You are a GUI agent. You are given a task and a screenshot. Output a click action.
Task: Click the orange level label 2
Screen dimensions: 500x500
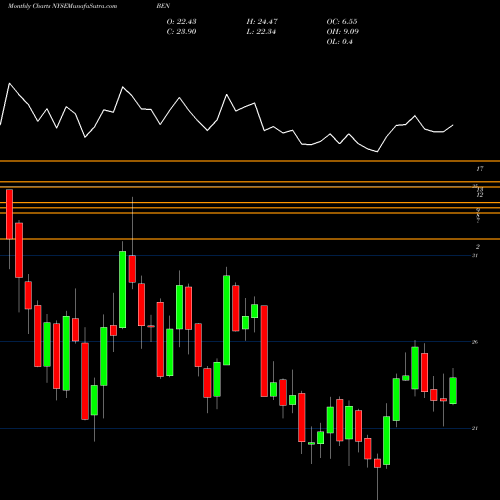coord(478,247)
